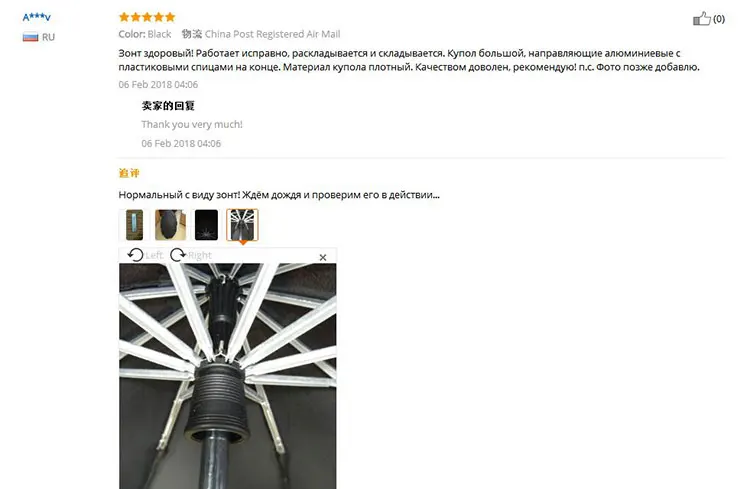750x489 pixels.
Task: Open the first thumbnail of the folded umbrella
Action: (134, 225)
